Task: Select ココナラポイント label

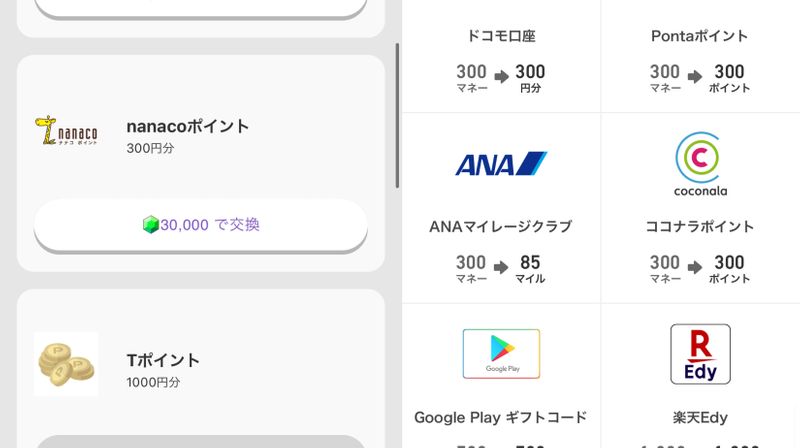Action: point(700,227)
